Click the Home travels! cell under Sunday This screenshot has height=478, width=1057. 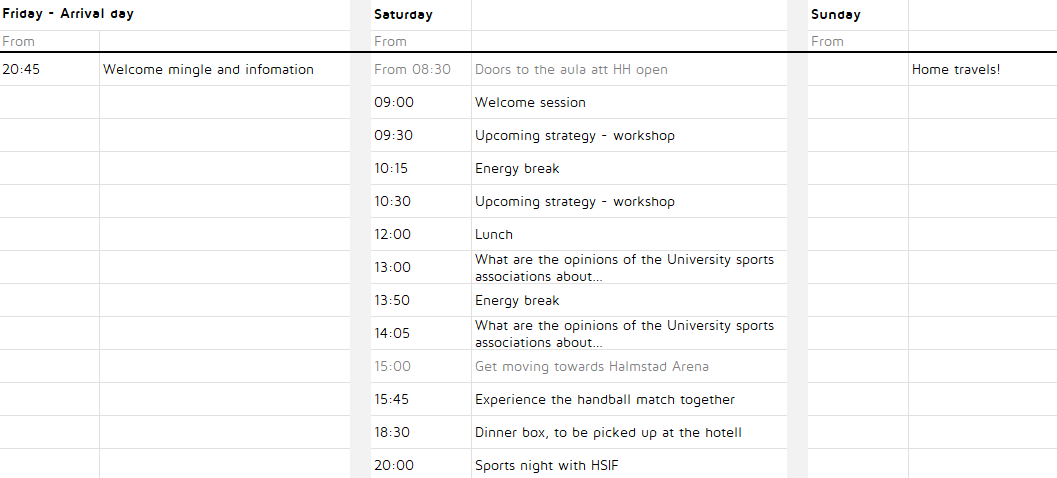tap(955, 70)
